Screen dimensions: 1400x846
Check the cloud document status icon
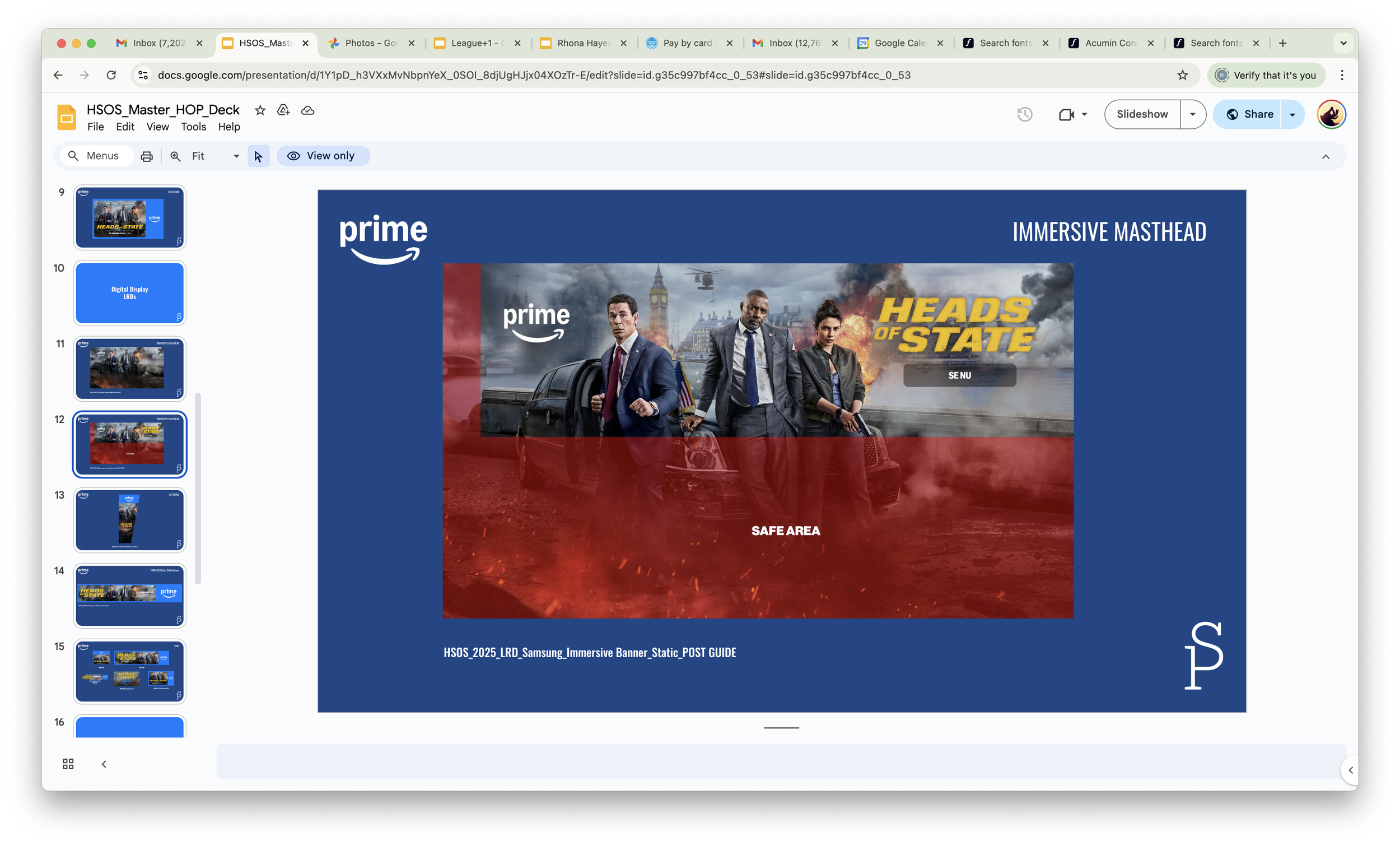tap(308, 110)
